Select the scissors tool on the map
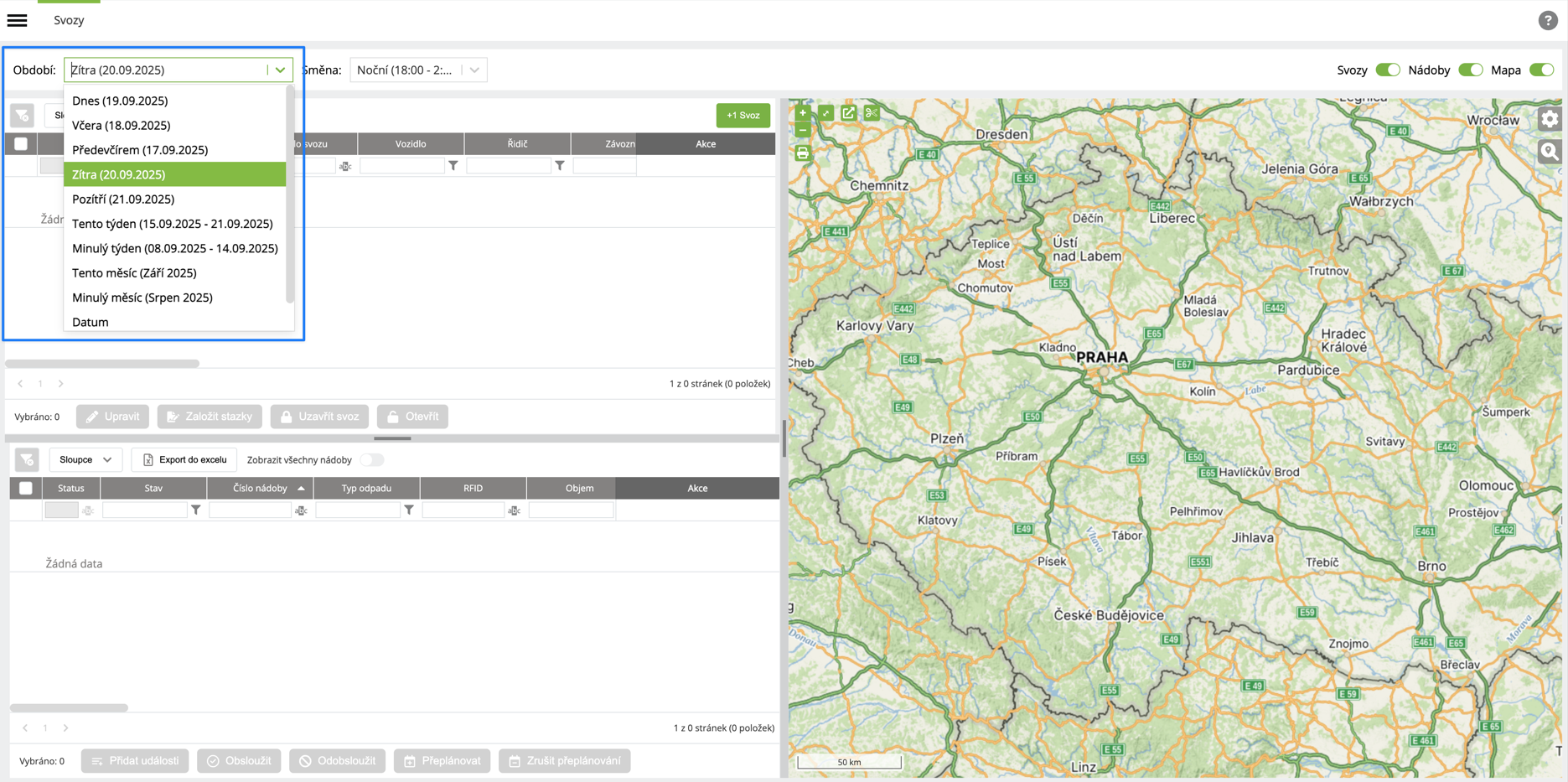The image size is (1568, 782). click(871, 113)
